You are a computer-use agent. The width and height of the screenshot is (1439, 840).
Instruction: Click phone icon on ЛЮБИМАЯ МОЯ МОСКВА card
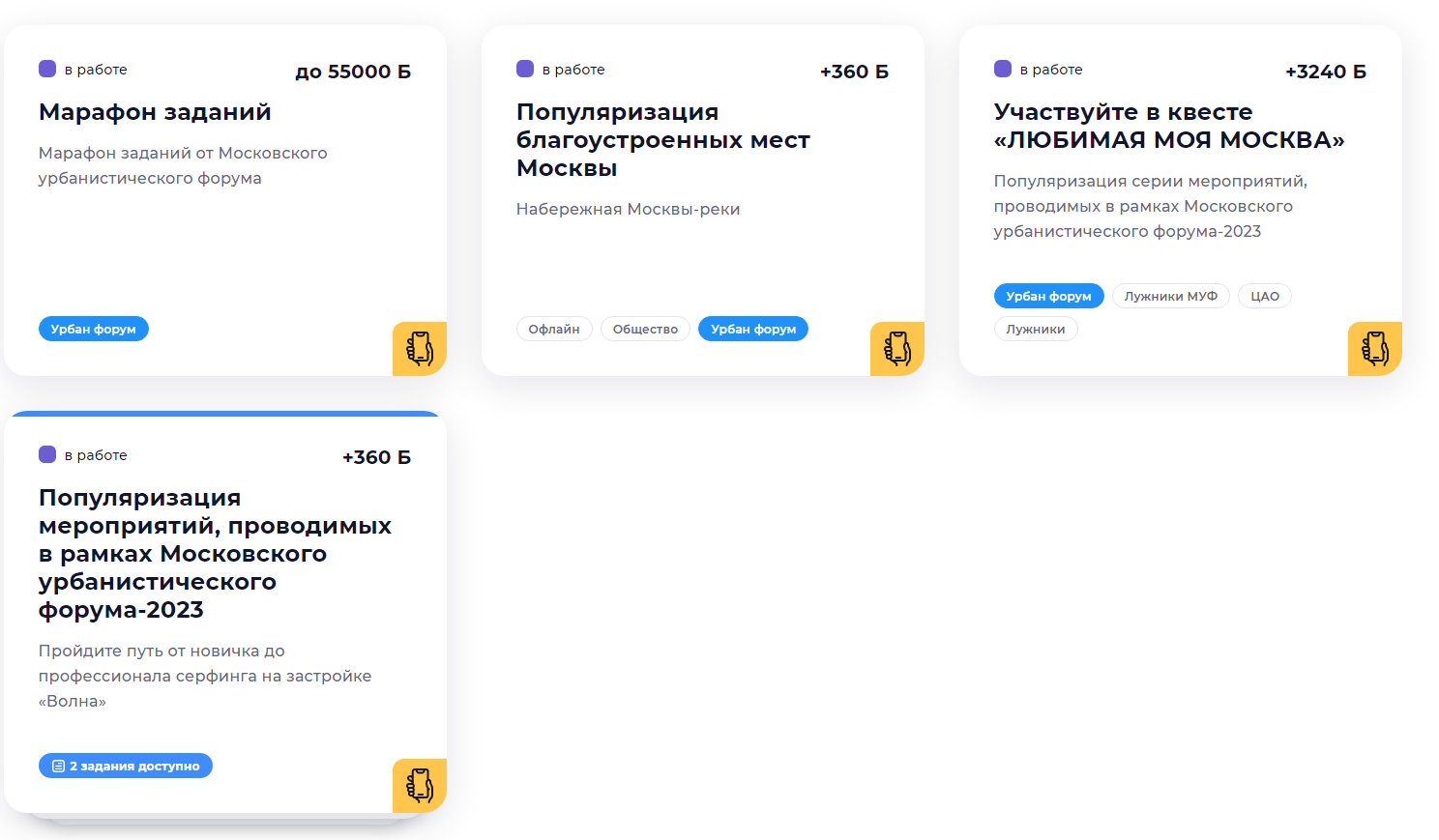pyautogui.click(x=1375, y=348)
